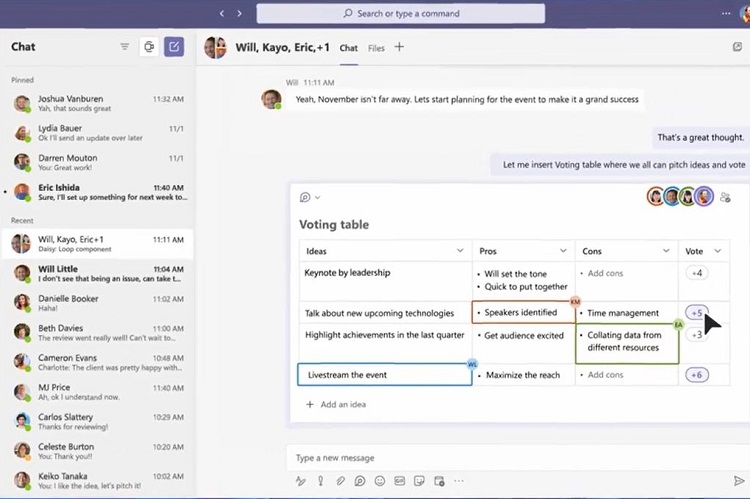Open Eric Ishida chat
The image size is (750, 499).
pos(98,192)
